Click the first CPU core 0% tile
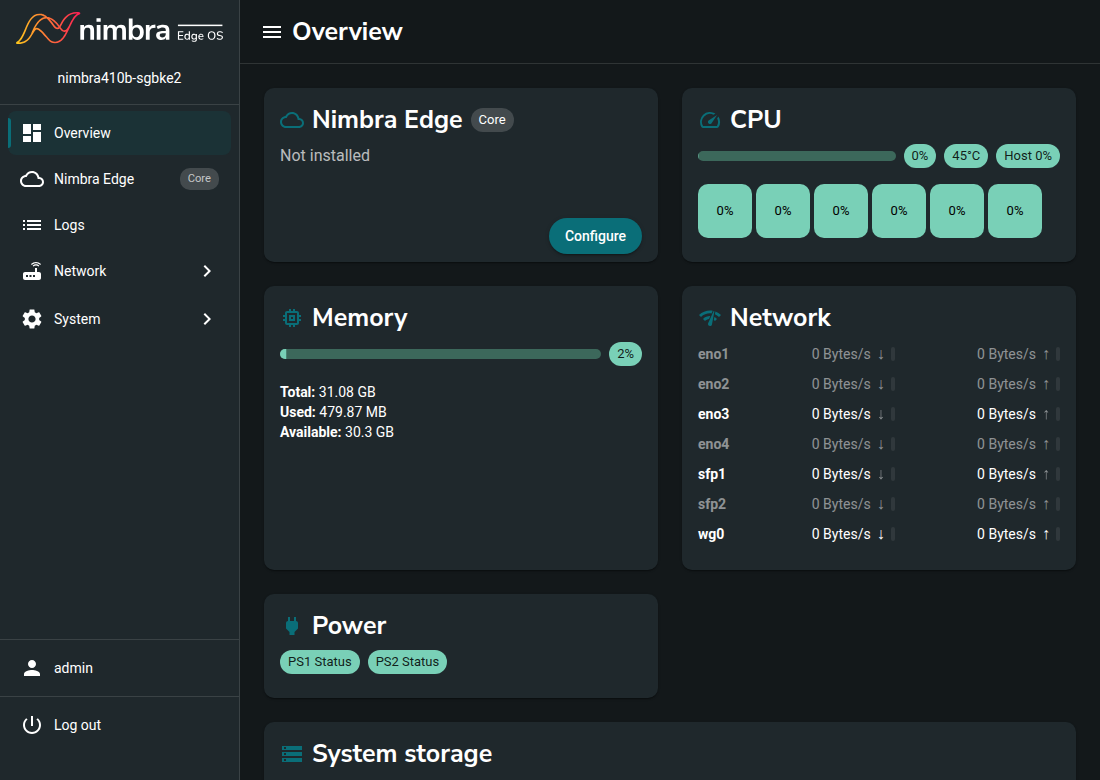 (x=725, y=211)
